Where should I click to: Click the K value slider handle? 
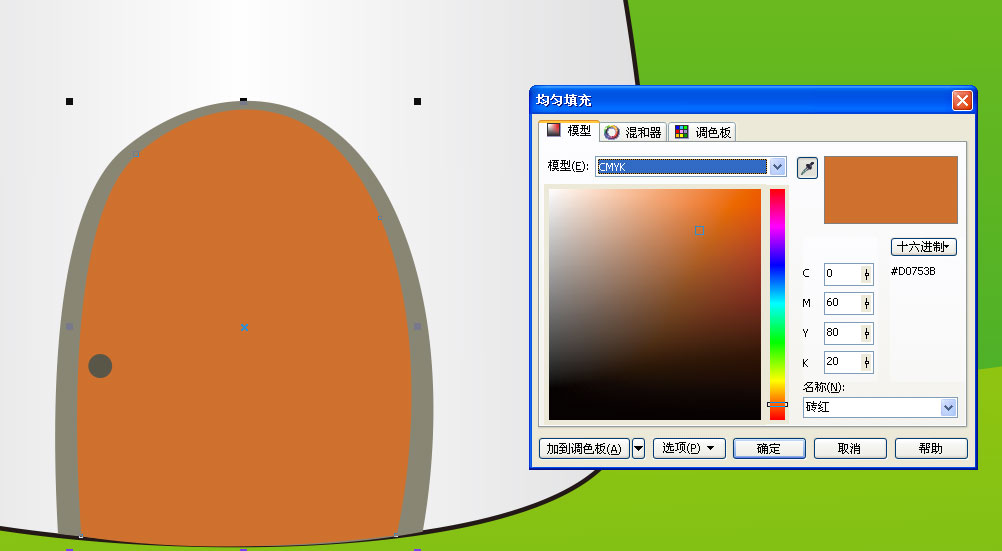867,362
